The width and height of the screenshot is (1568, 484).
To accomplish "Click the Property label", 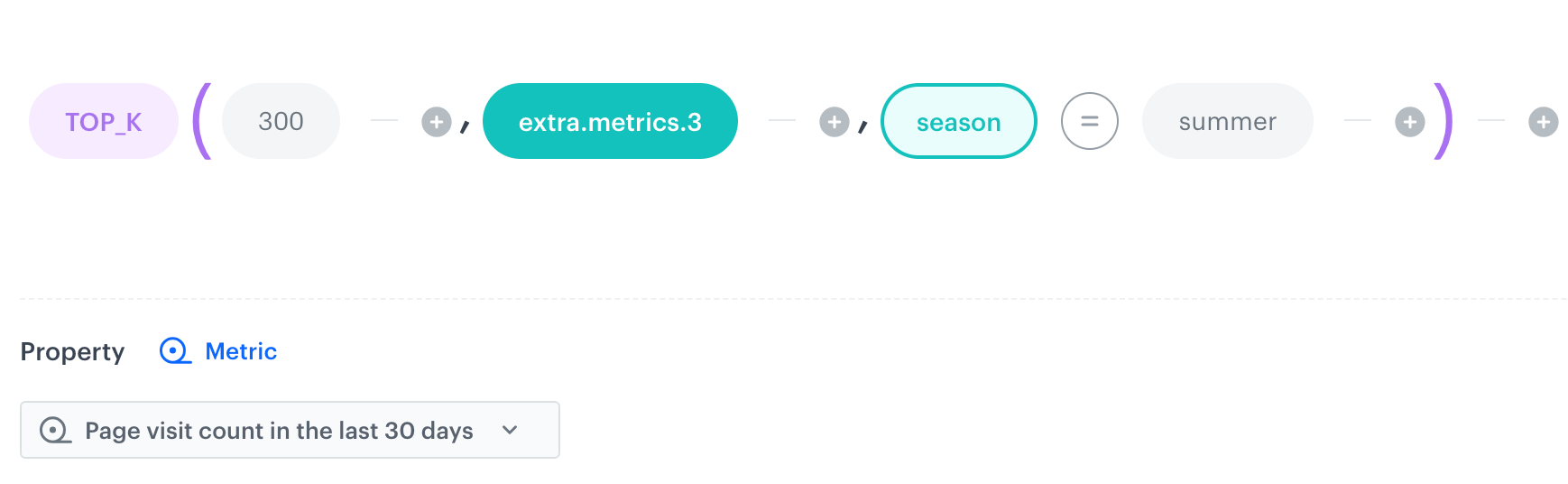I will point(72,351).
